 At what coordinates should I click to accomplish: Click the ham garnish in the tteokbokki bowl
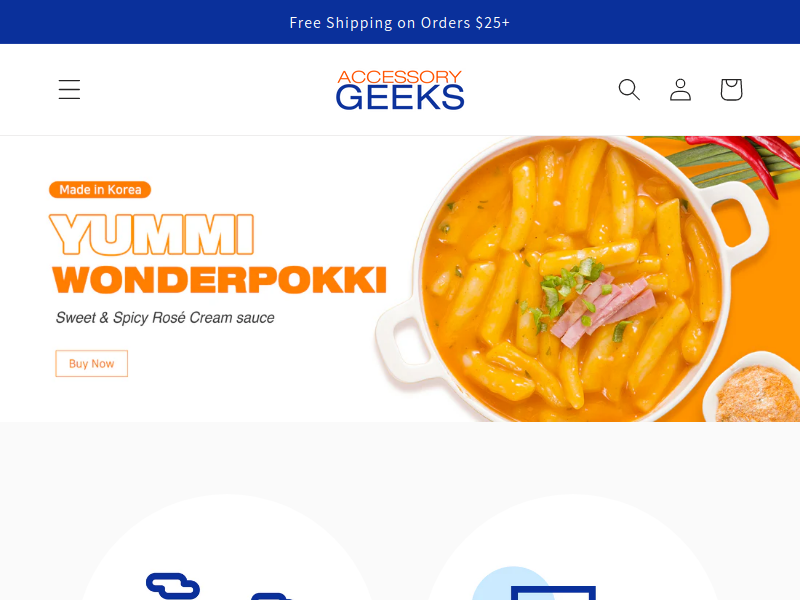602,310
